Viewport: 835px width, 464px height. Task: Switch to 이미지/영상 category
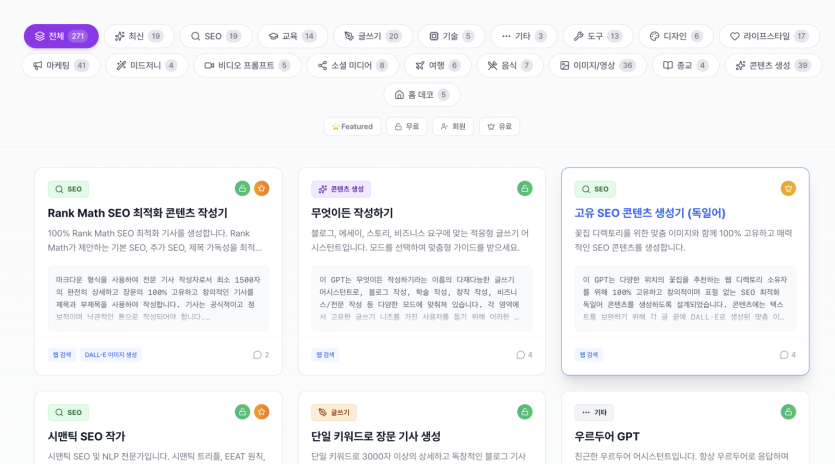598,65
